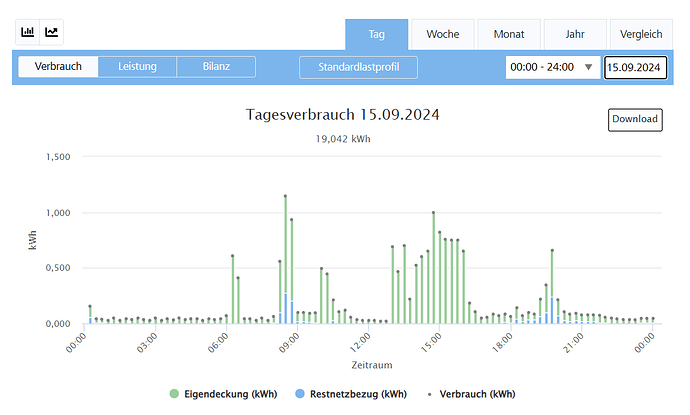The height and width of the screenshot is (415, 690).
Task: Click the green Eigendeckung legend circle
Action: pos(174,394)
